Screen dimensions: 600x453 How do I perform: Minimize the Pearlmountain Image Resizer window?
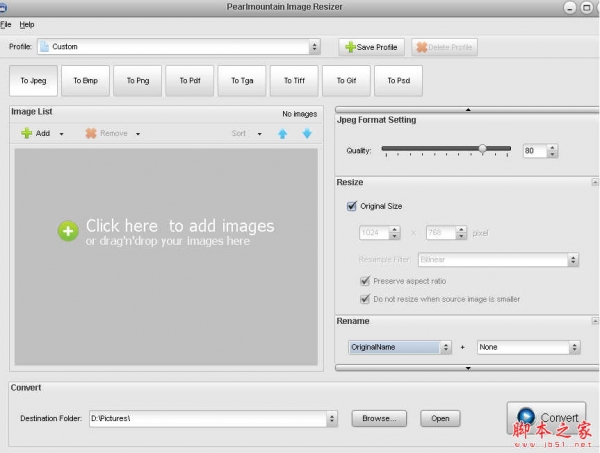pos(570,7)
